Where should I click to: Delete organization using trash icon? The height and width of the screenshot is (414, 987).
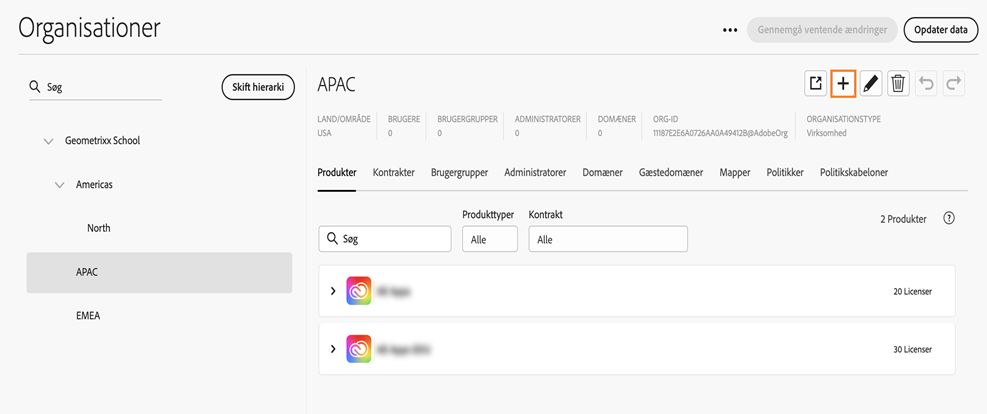pyautogui.click(x=898, y=84)
